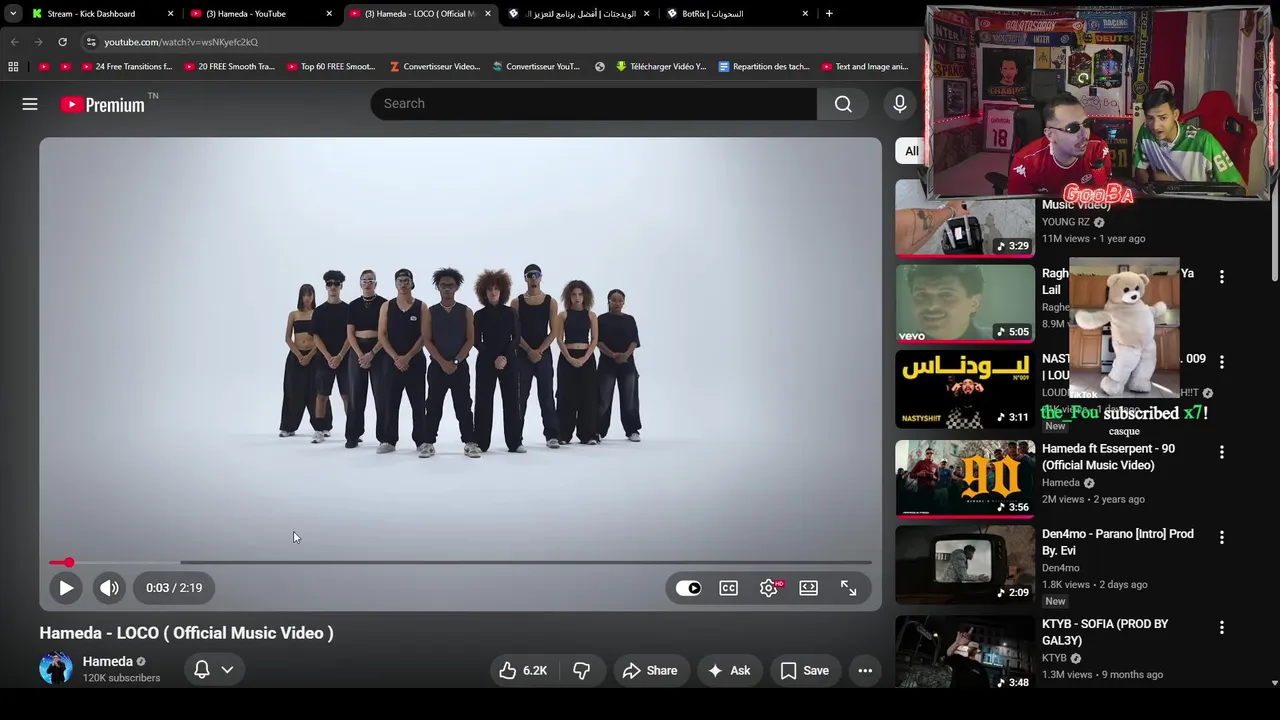Close the Stream - Kick Dashboard tab
Screen dimensions: 1280x720
click(x=170, y=14)
